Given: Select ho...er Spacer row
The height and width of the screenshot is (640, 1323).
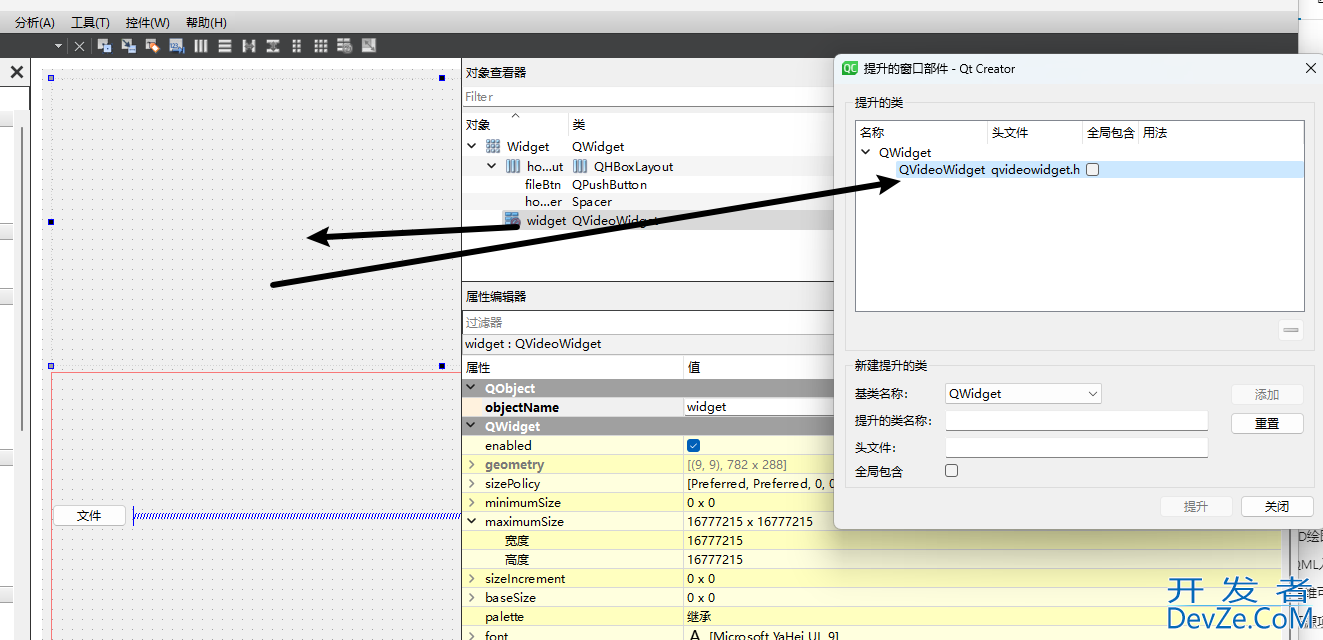Looking at the screenshot, I should click(x=648, y=202).
